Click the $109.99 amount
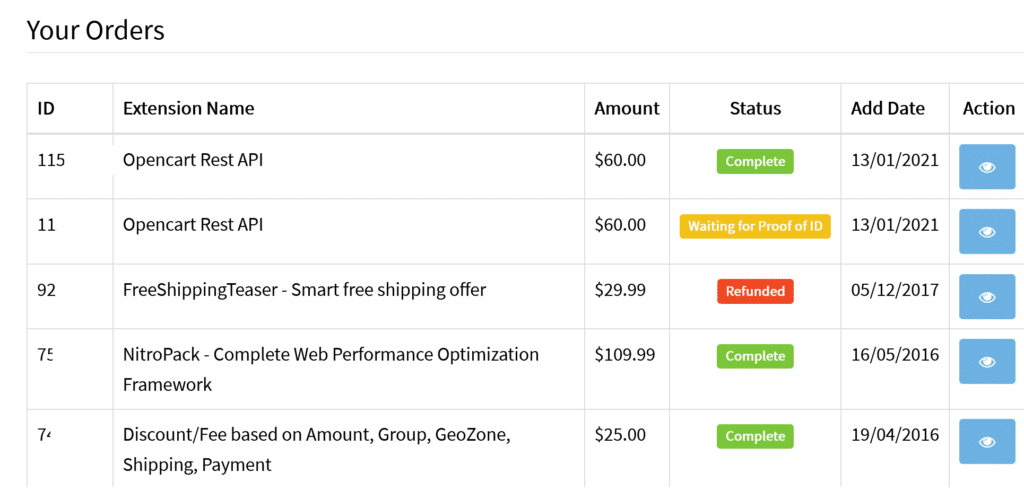The height and width of the screenshot is (490, 1024). (x=624, y=355)
